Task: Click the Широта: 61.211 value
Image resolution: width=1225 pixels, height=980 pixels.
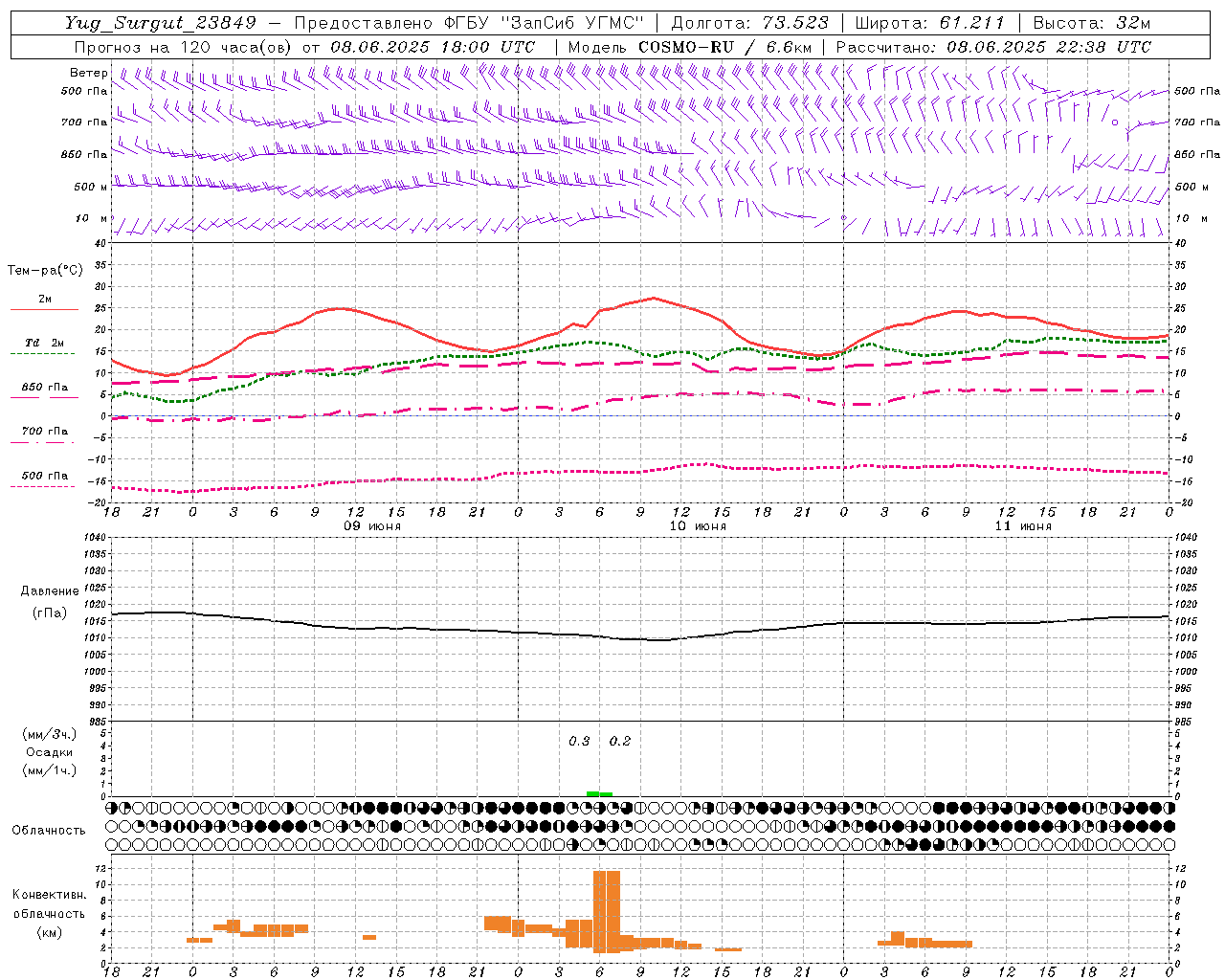Action: [x=929, y=23]
